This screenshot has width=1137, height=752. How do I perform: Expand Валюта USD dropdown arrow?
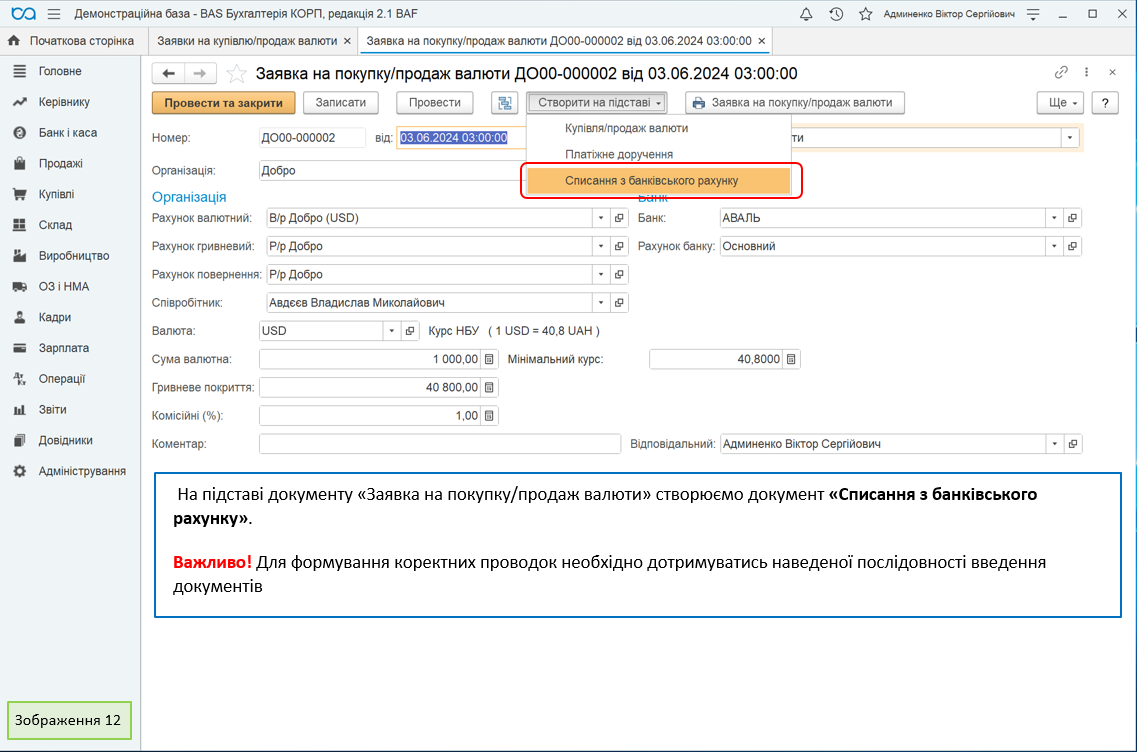point(392,331)
